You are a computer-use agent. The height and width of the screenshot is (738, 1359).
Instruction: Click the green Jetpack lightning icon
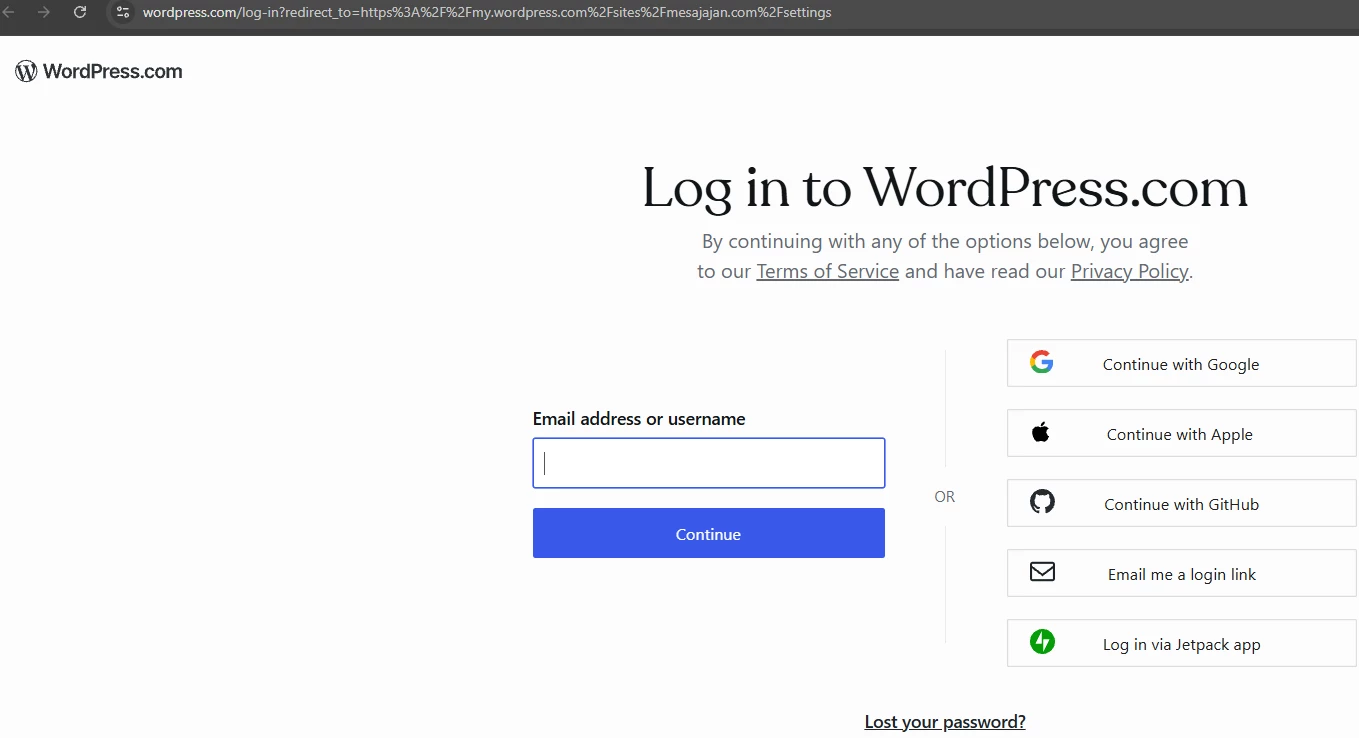click(x=1042, y=642)
